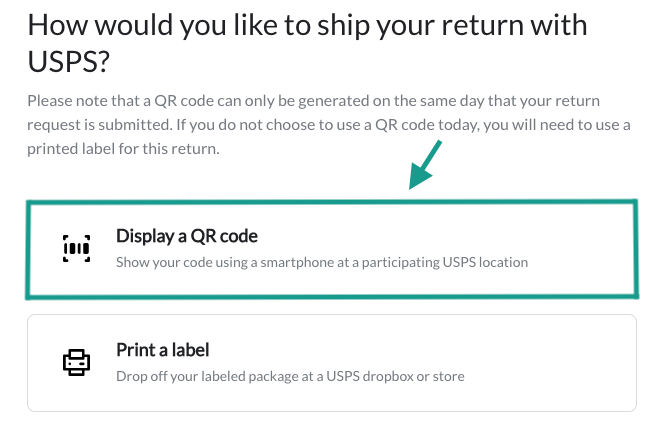Click the "How would you like to ship" heading
The width and height of the screenshot is (661, 437).
(x=308, y=25)
